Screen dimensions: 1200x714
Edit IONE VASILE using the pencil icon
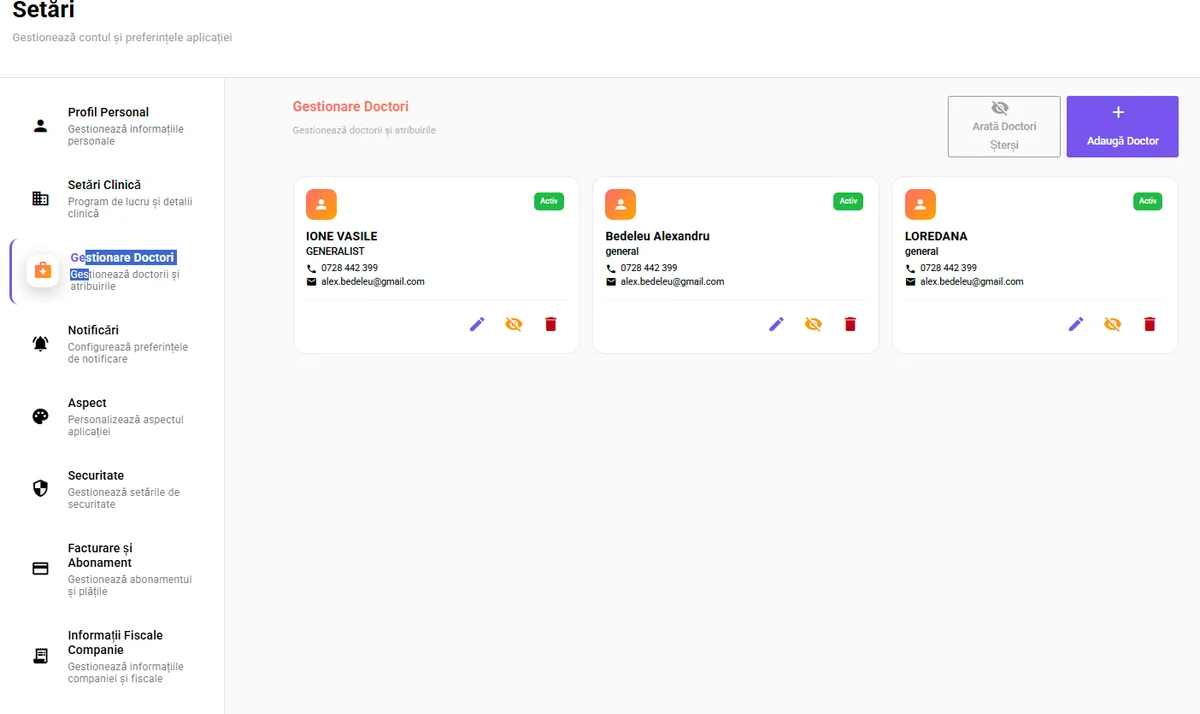(x=477, y=323)
